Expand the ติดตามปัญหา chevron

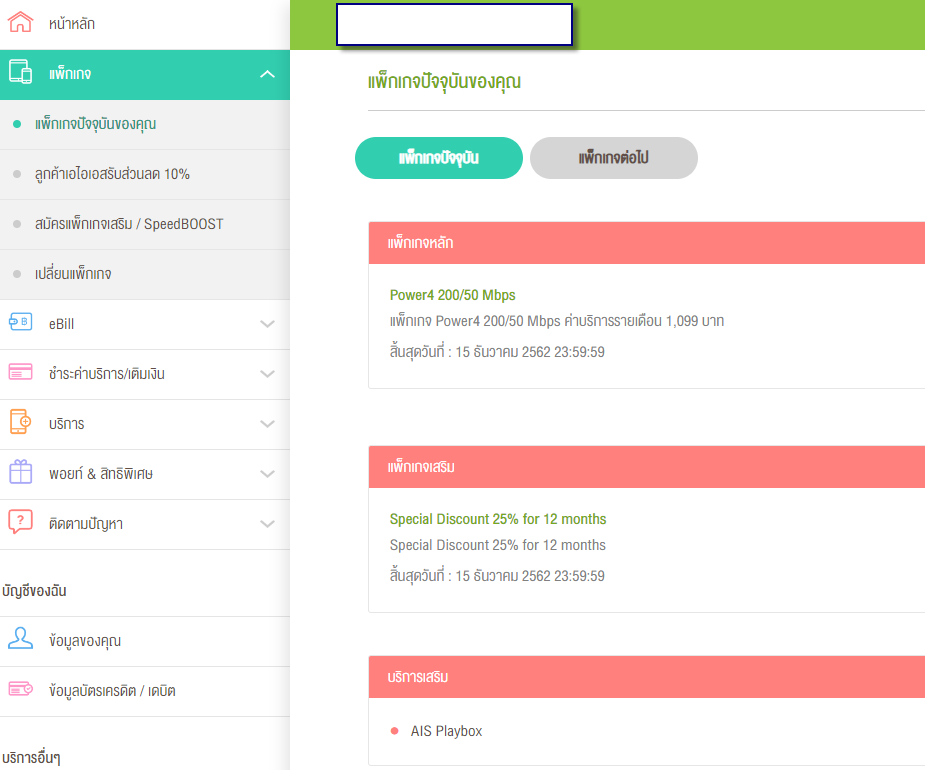(x=267, y=524)
